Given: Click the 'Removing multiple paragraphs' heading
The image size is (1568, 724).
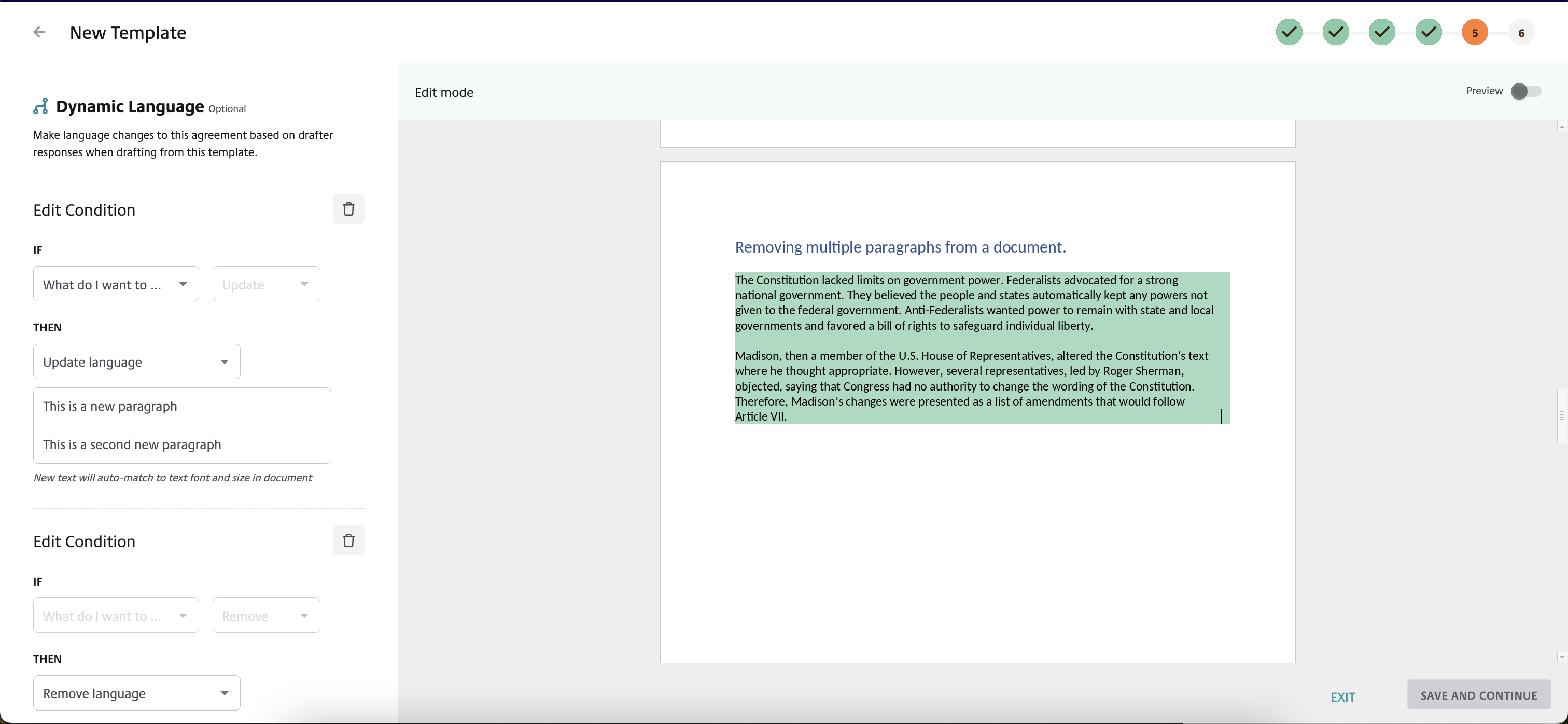Looking at the screenshot, I should pyautogui.click(x=900, y=247).
